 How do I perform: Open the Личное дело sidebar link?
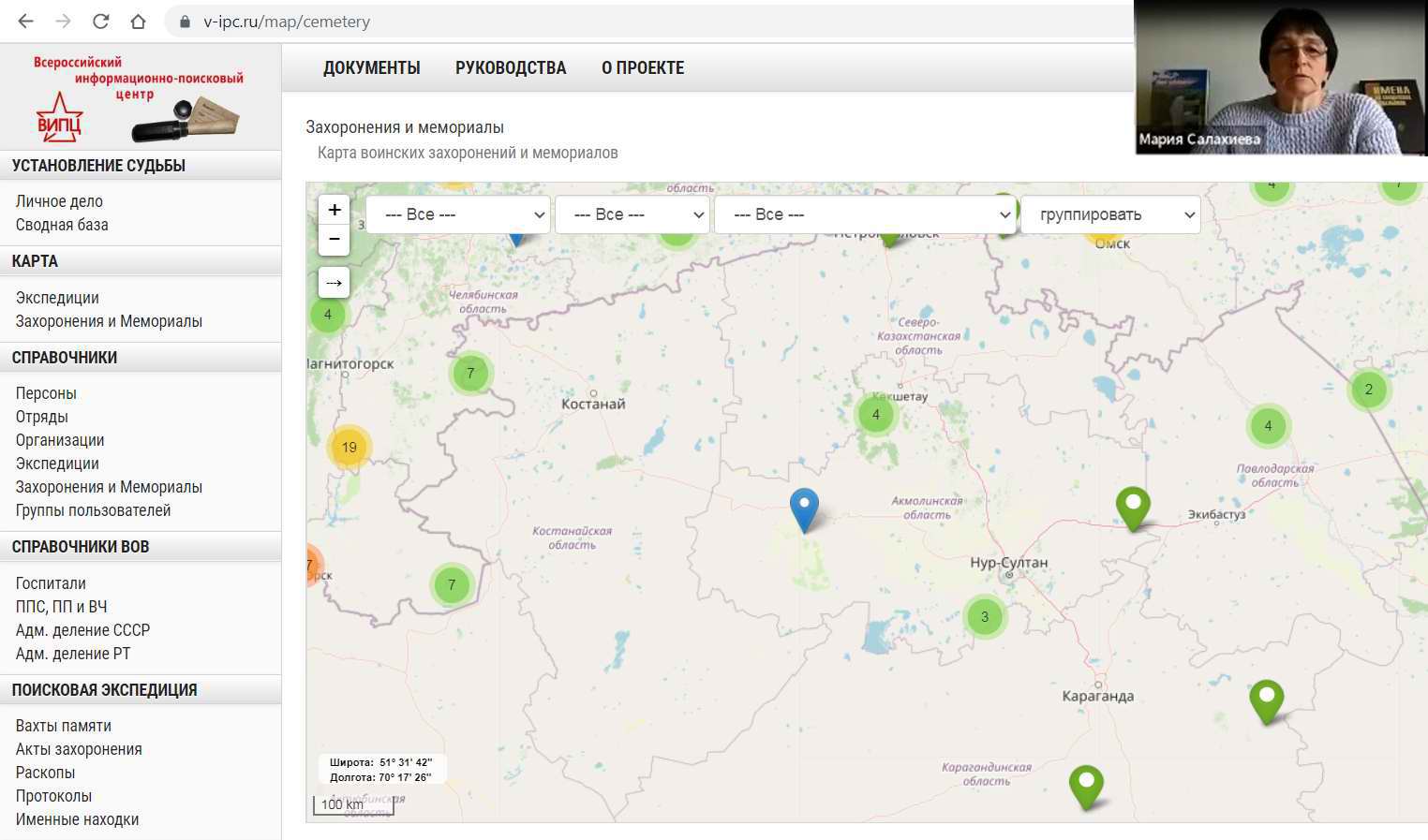59,201
